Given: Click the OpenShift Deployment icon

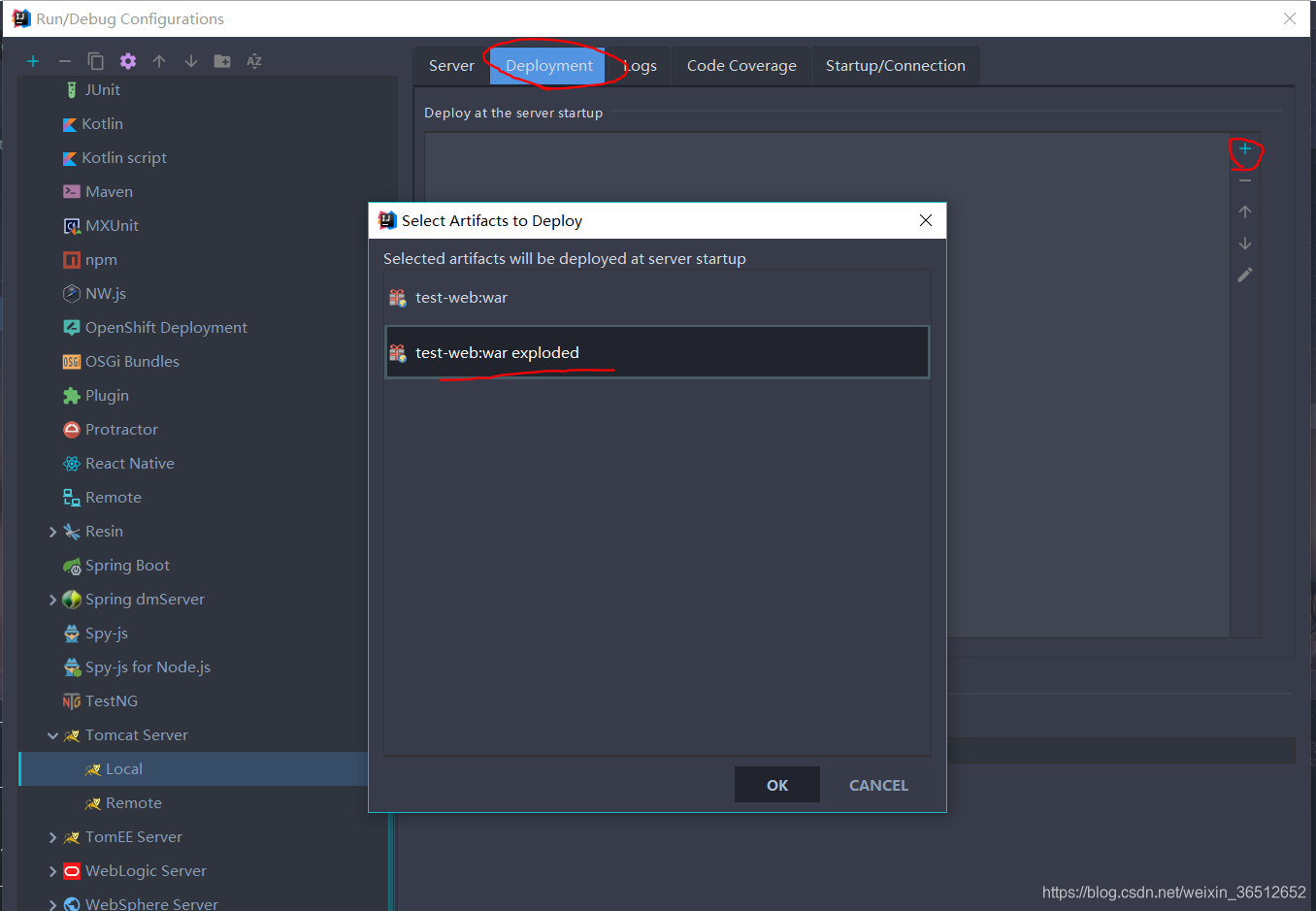Looking at the screenshot, I should click(x=72, y=328).
